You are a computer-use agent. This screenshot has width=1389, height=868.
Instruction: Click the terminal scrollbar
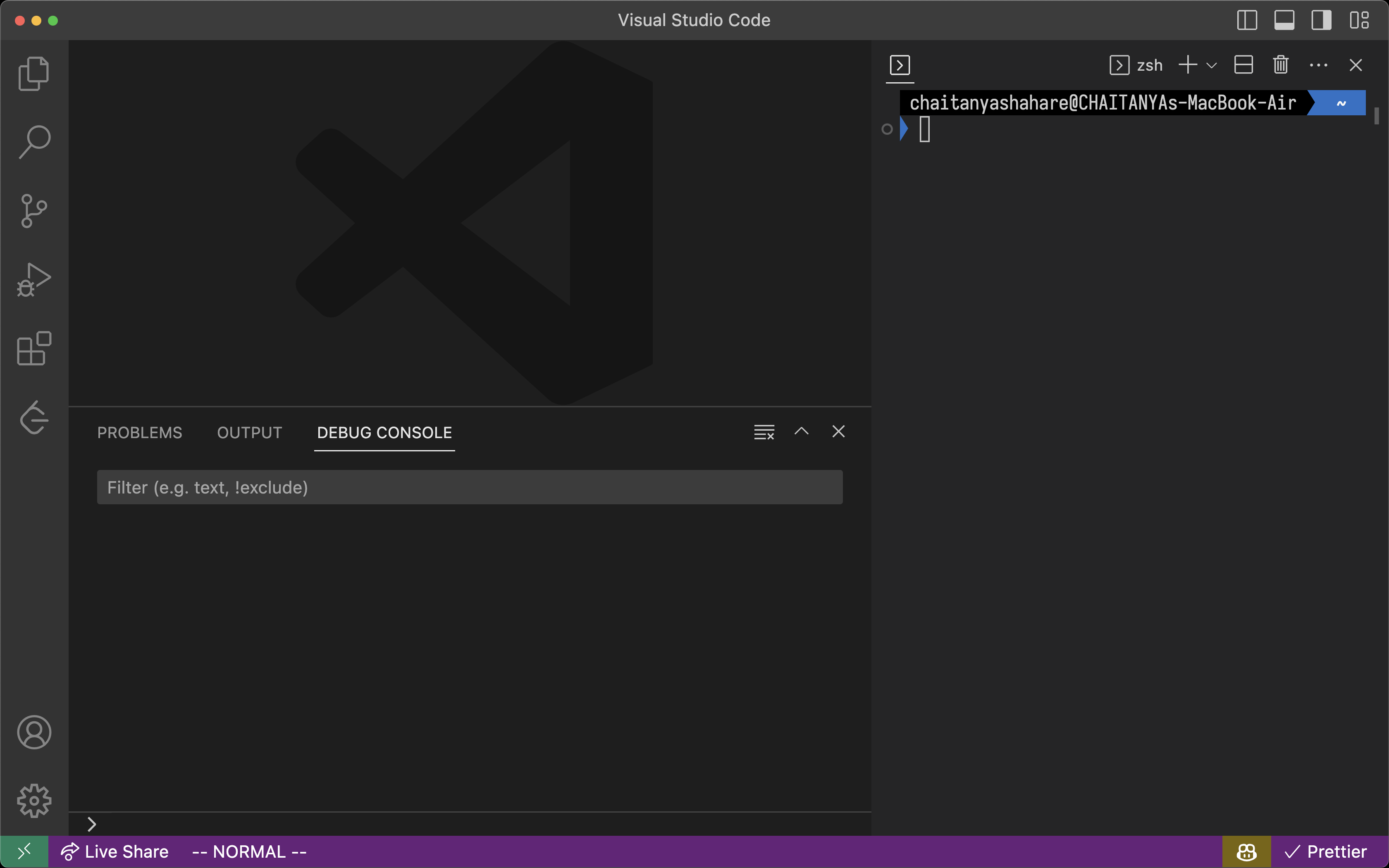click(1376, 116)
